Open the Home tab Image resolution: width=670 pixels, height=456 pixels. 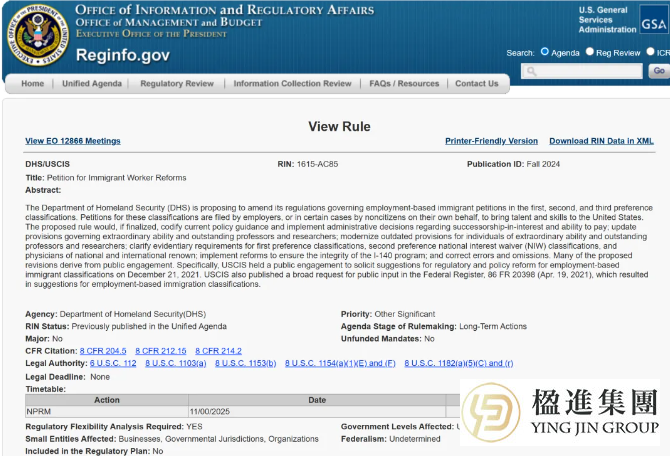[32, 84]
